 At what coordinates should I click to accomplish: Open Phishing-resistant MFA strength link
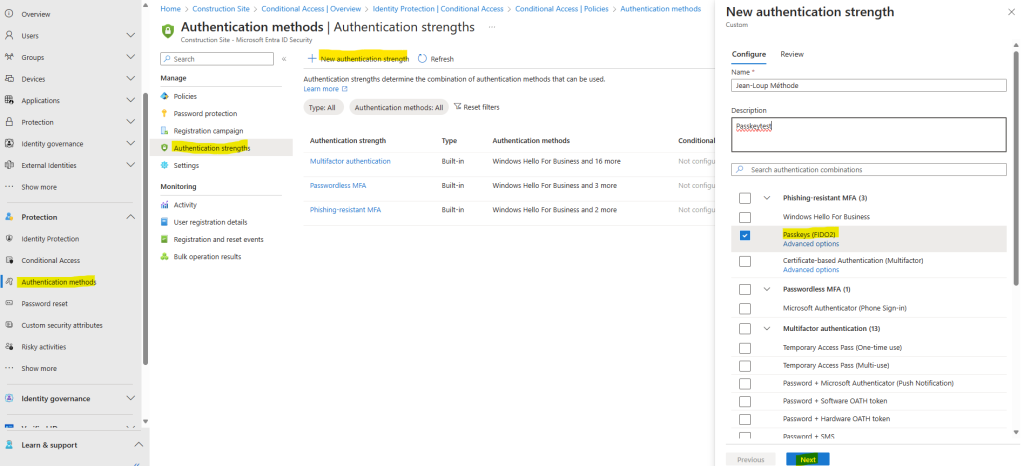tap(345, 210)
